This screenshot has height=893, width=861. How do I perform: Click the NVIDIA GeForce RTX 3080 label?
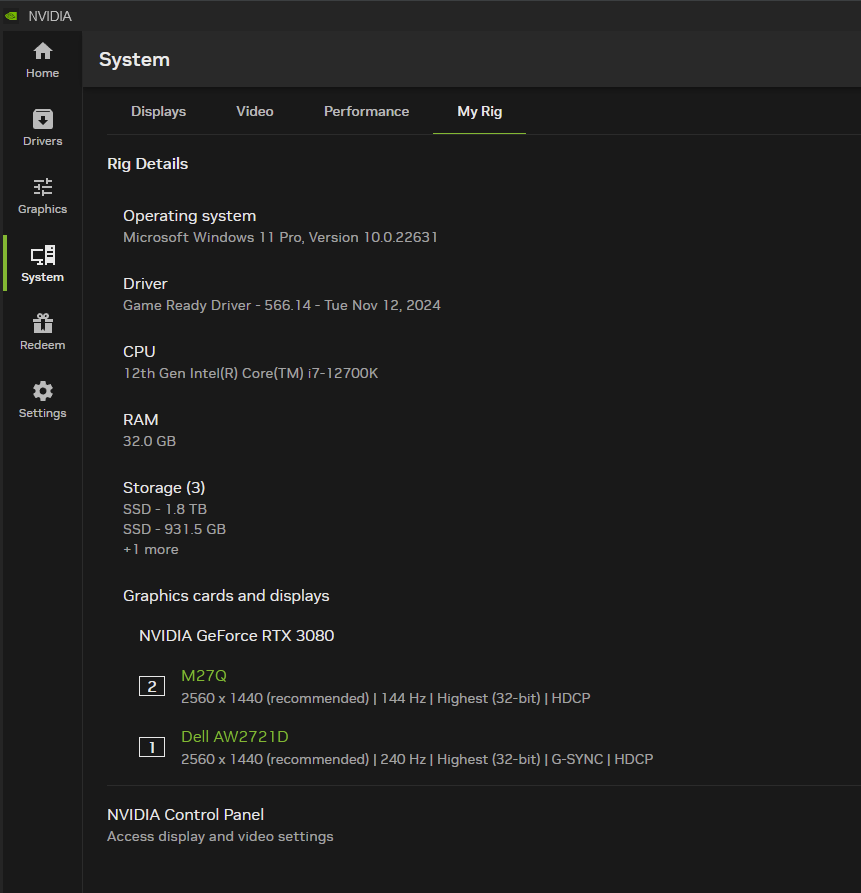[x=236, y=636]
